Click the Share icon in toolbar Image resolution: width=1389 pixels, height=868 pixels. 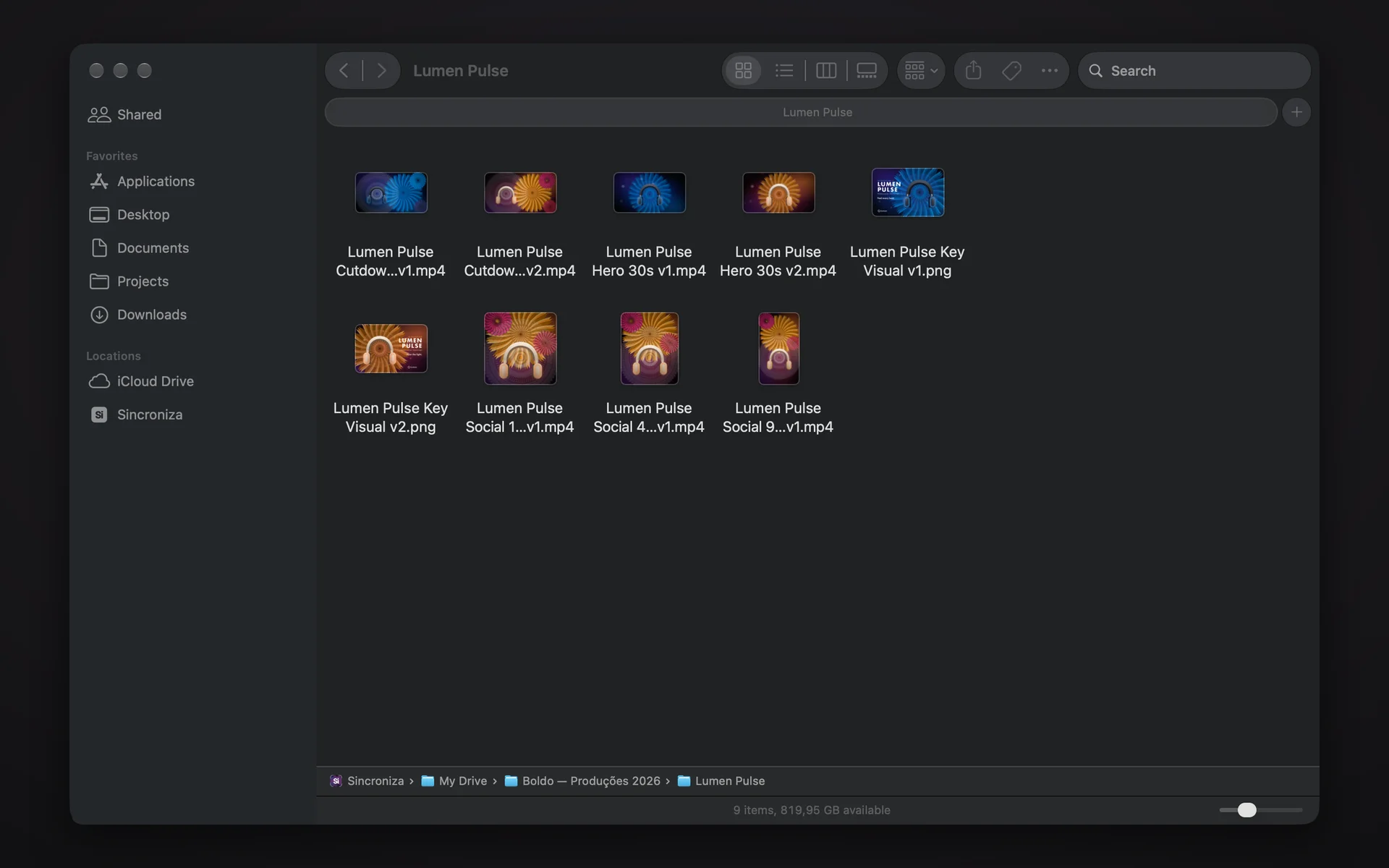[974, 70]
